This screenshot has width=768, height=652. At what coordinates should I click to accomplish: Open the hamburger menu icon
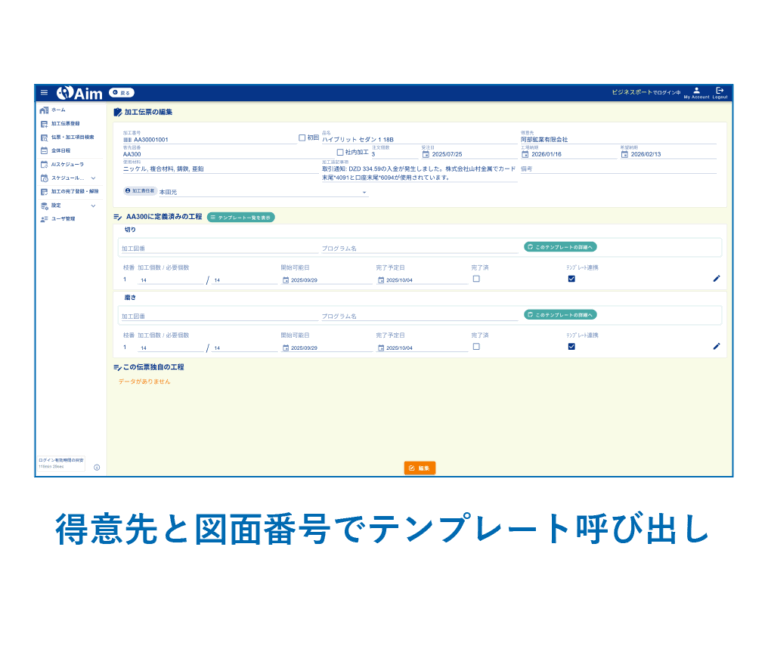click(x=44, y=92)
